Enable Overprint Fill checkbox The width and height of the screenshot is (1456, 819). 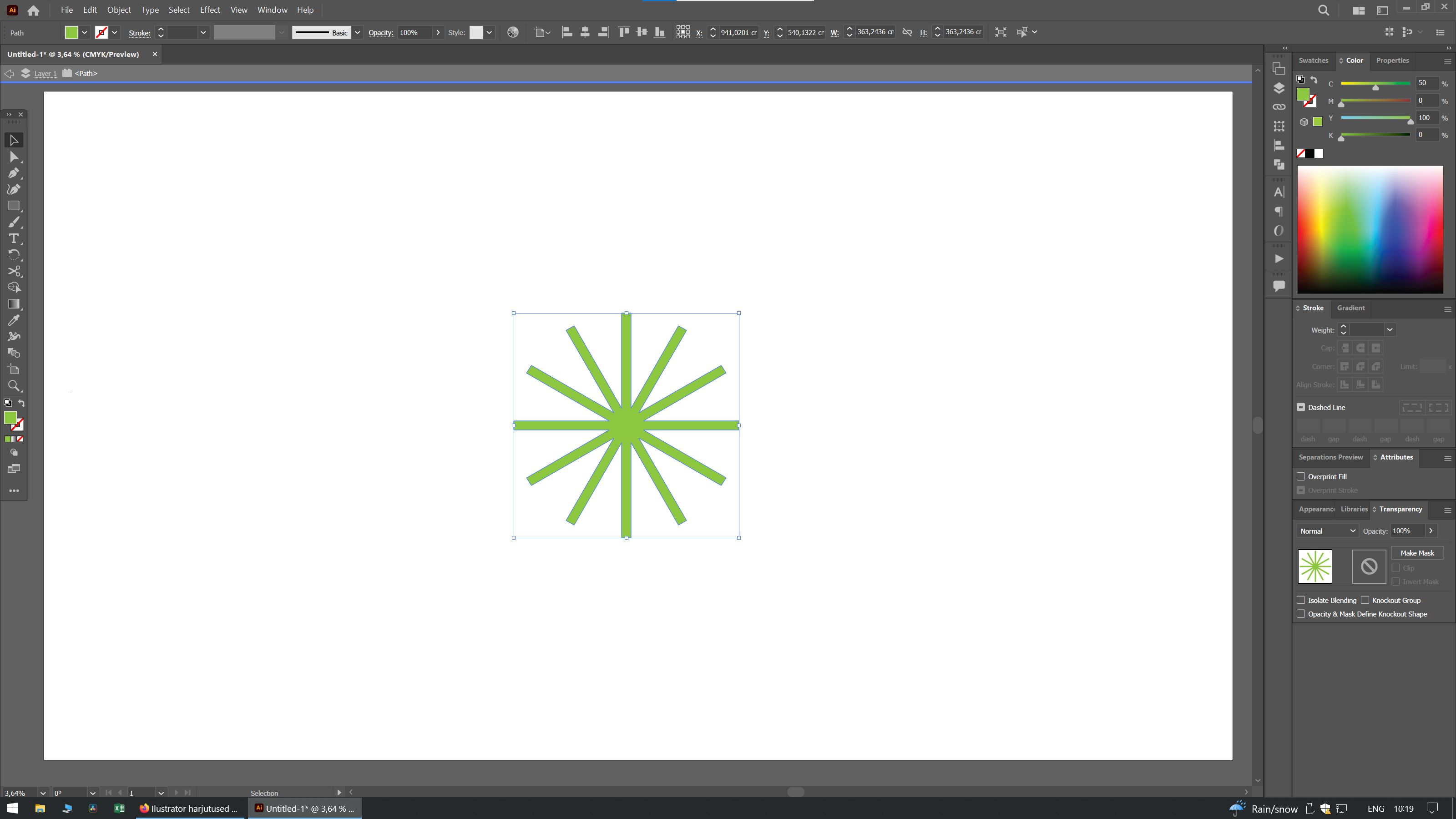click(1300, 476)
